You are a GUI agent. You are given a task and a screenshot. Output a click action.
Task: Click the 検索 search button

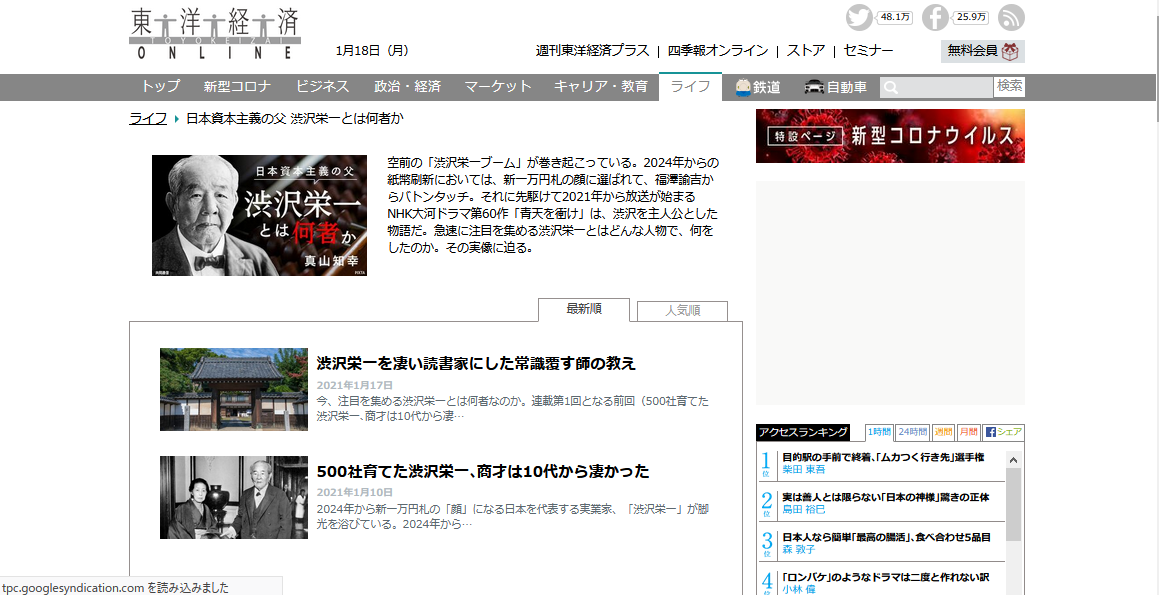1009,86
